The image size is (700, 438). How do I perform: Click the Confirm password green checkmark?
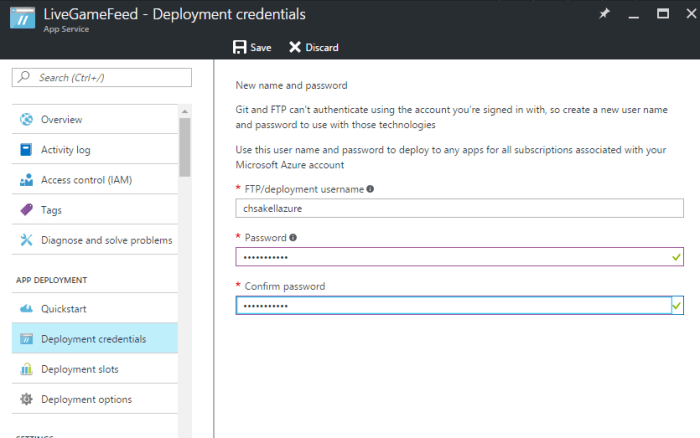(676, 306)
